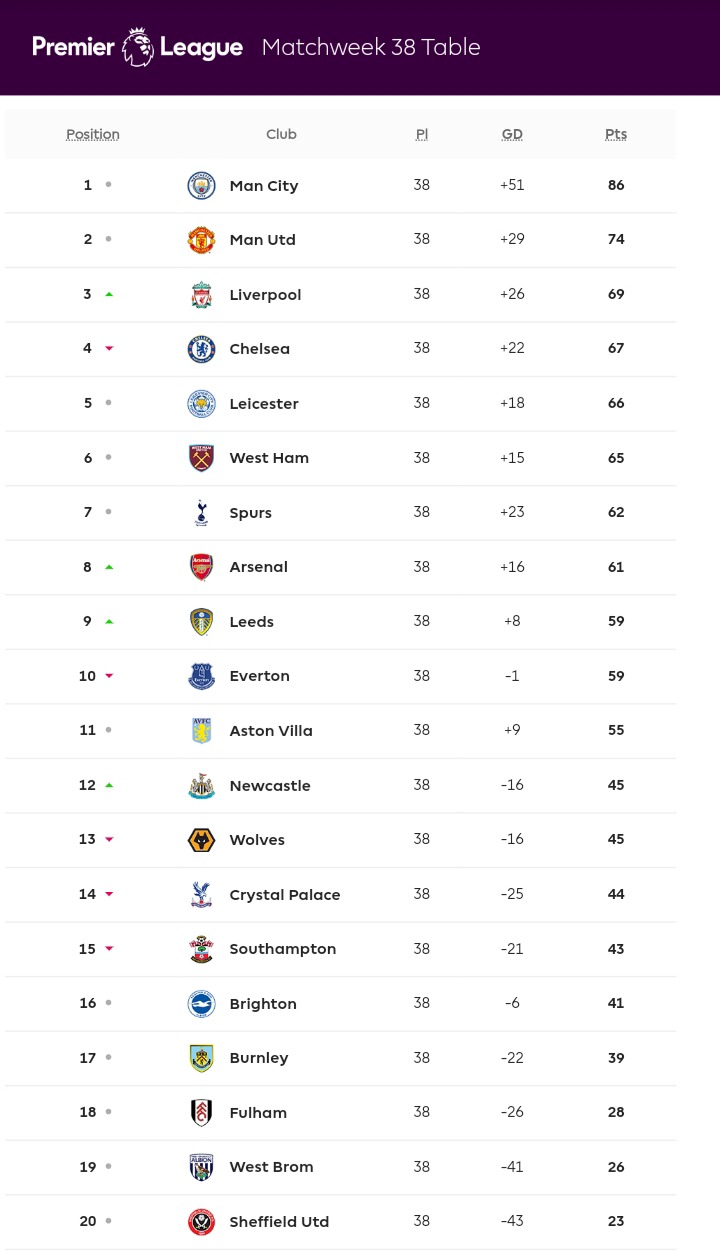Image resolution: width=720 pixels, height=1251 pixels.
Task: Open the Crystal Palace club link
Action: 285,895
